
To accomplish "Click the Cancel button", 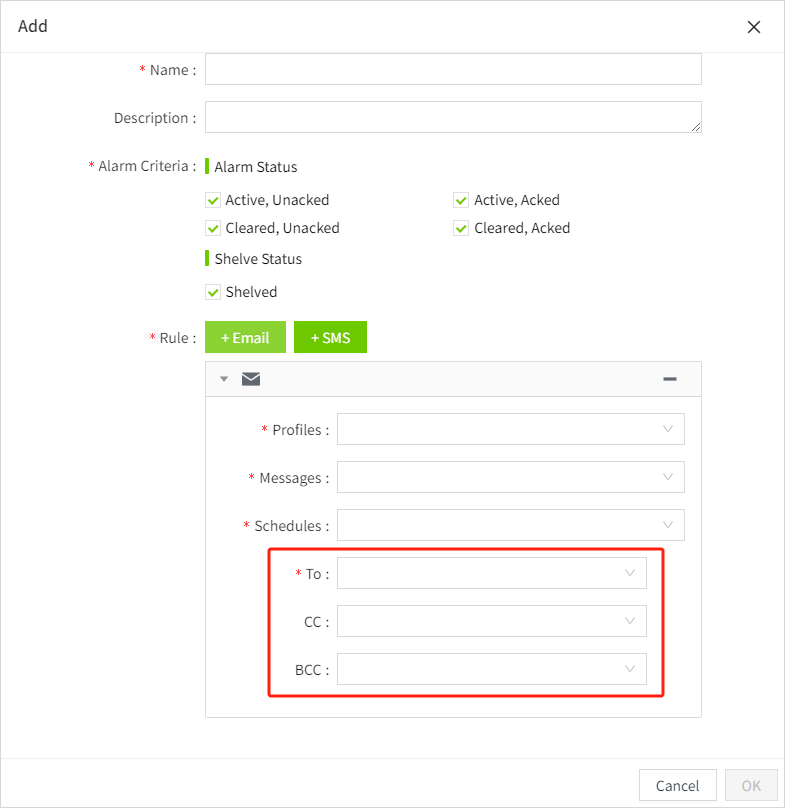I will tap(677, 786).
